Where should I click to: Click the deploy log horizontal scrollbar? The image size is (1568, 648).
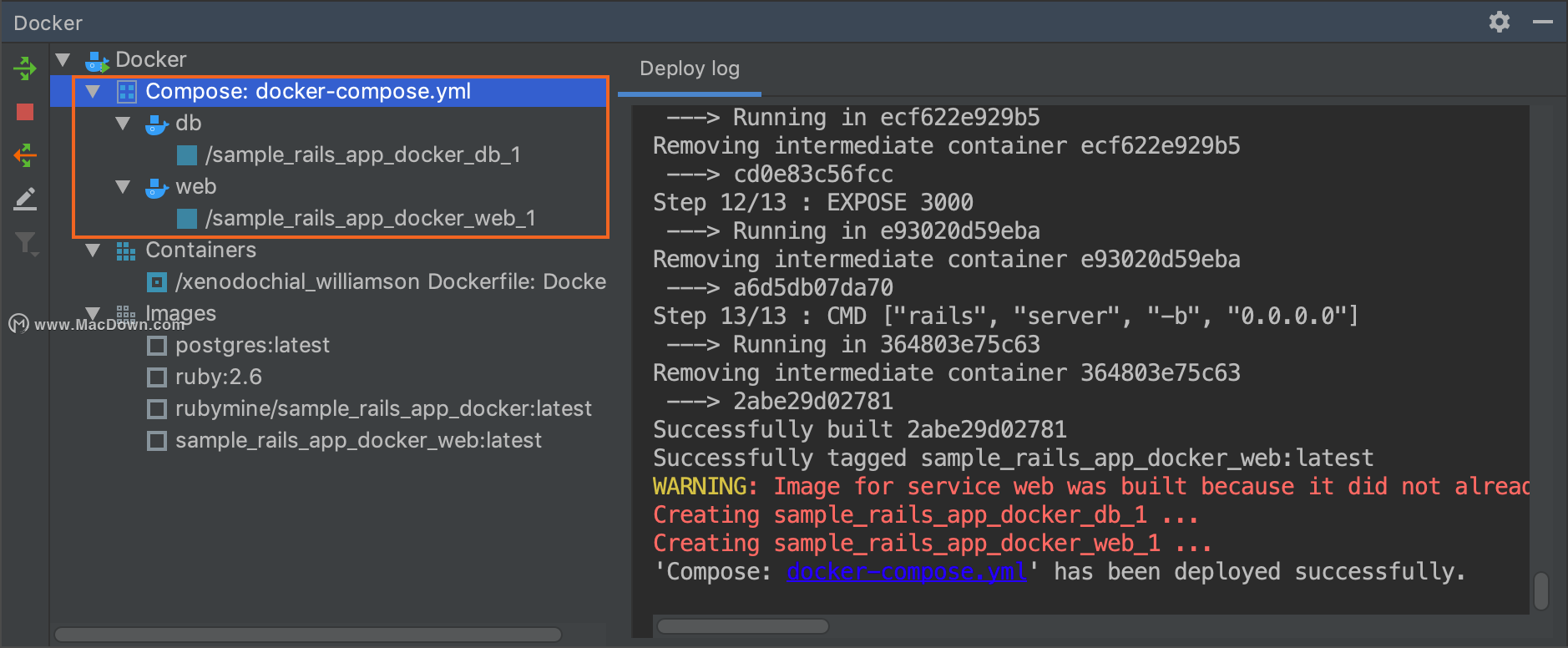(x=743, y=626)
